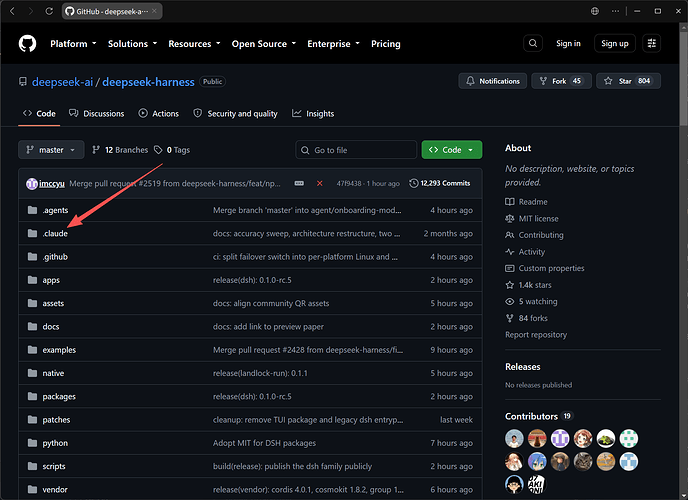Click Report repository link
This screenshot has width=688, height=500.
tap(536, 335)
